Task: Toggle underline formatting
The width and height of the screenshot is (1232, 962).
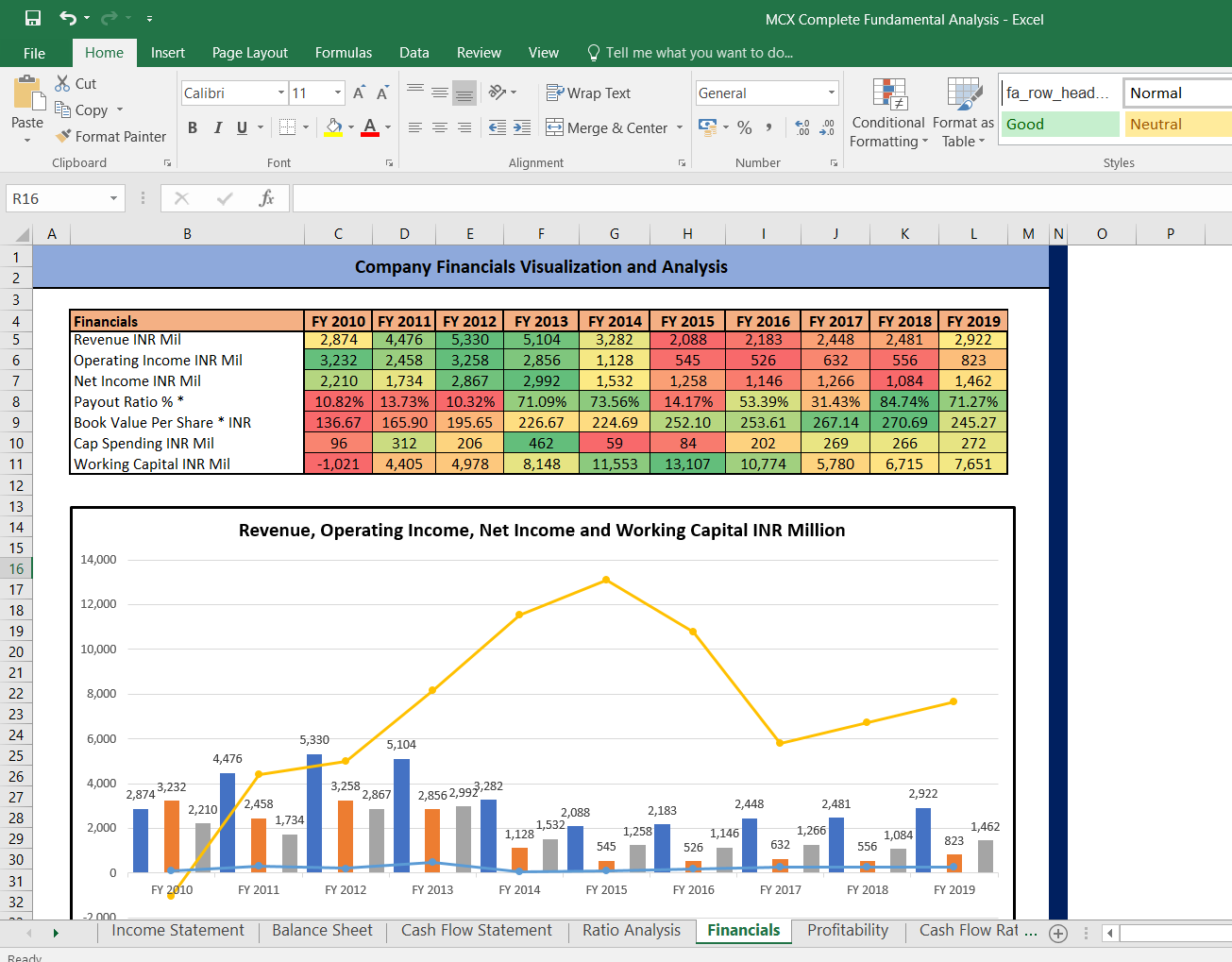Action: pos(243,127)
